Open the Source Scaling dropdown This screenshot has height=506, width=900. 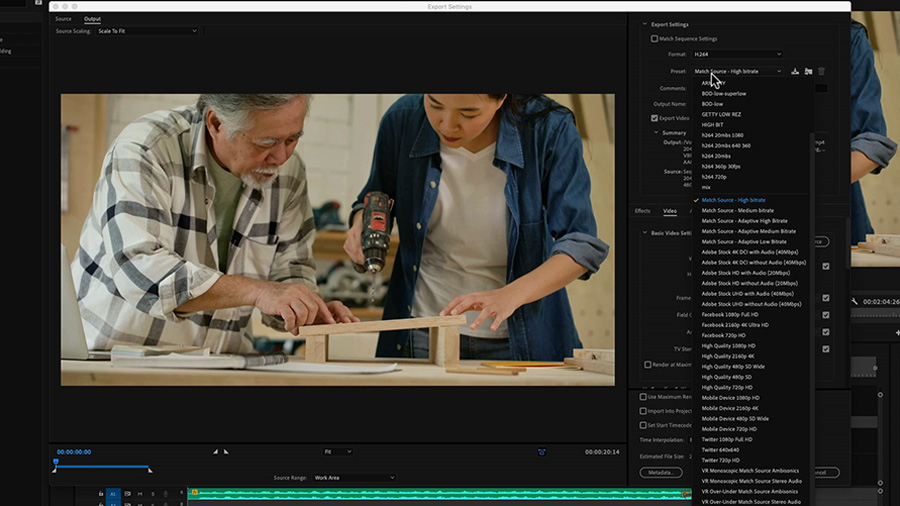coord(146,31)
